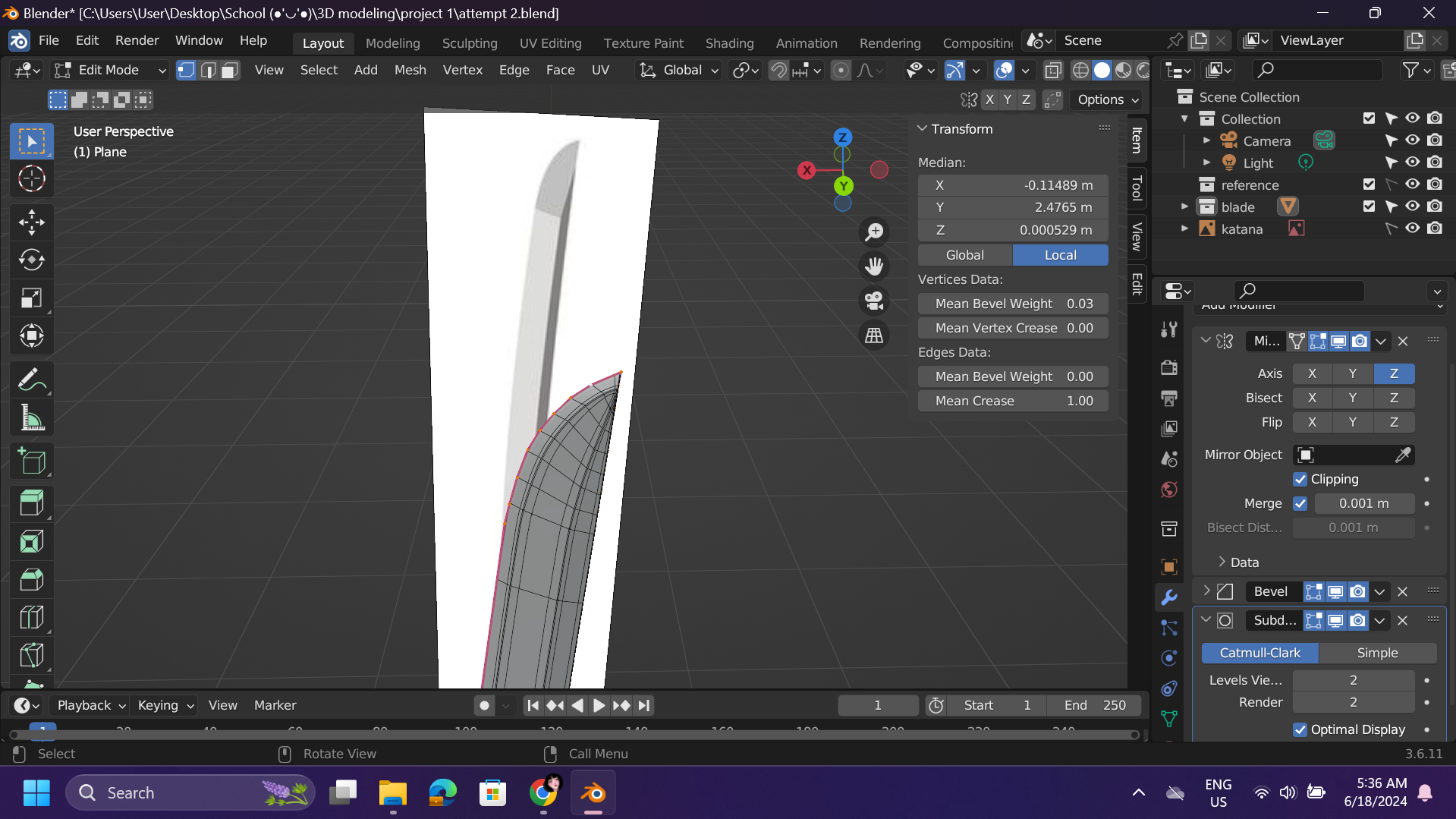Expand the katana tree item
The height and width of the screenshot is (819, 1456).
click(x=1185, y=228)
